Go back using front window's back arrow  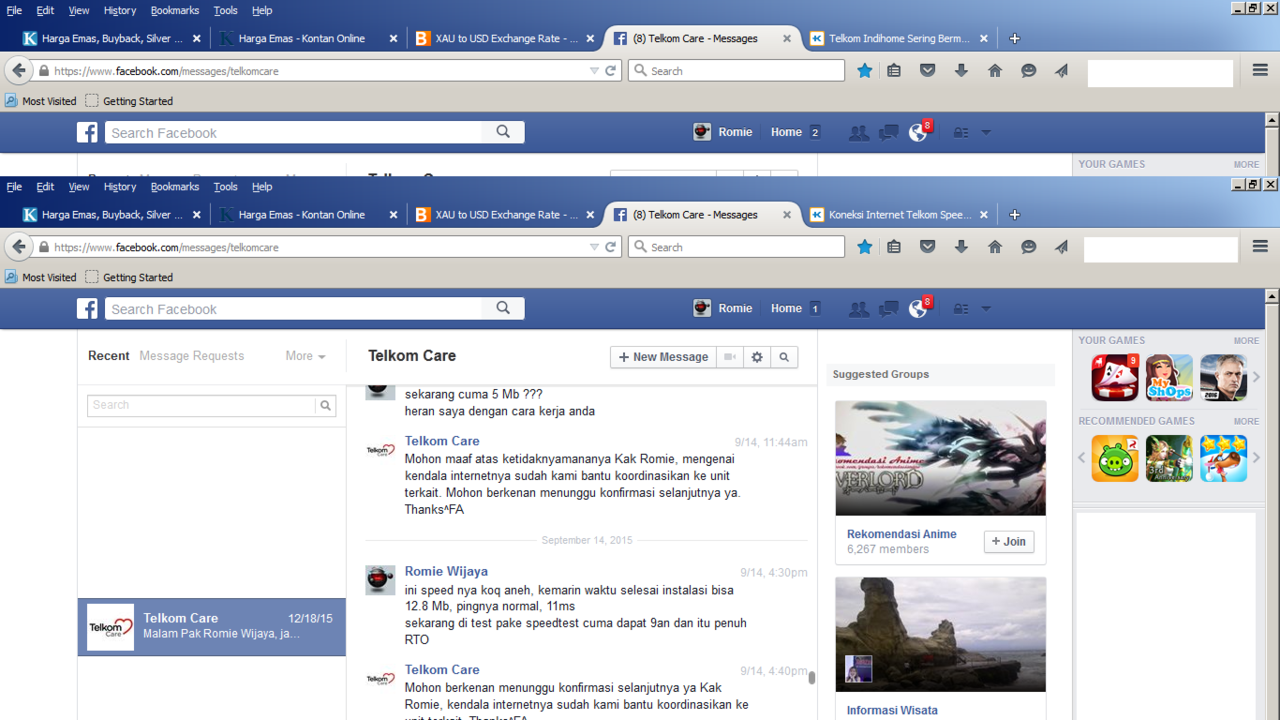[18, 247]
